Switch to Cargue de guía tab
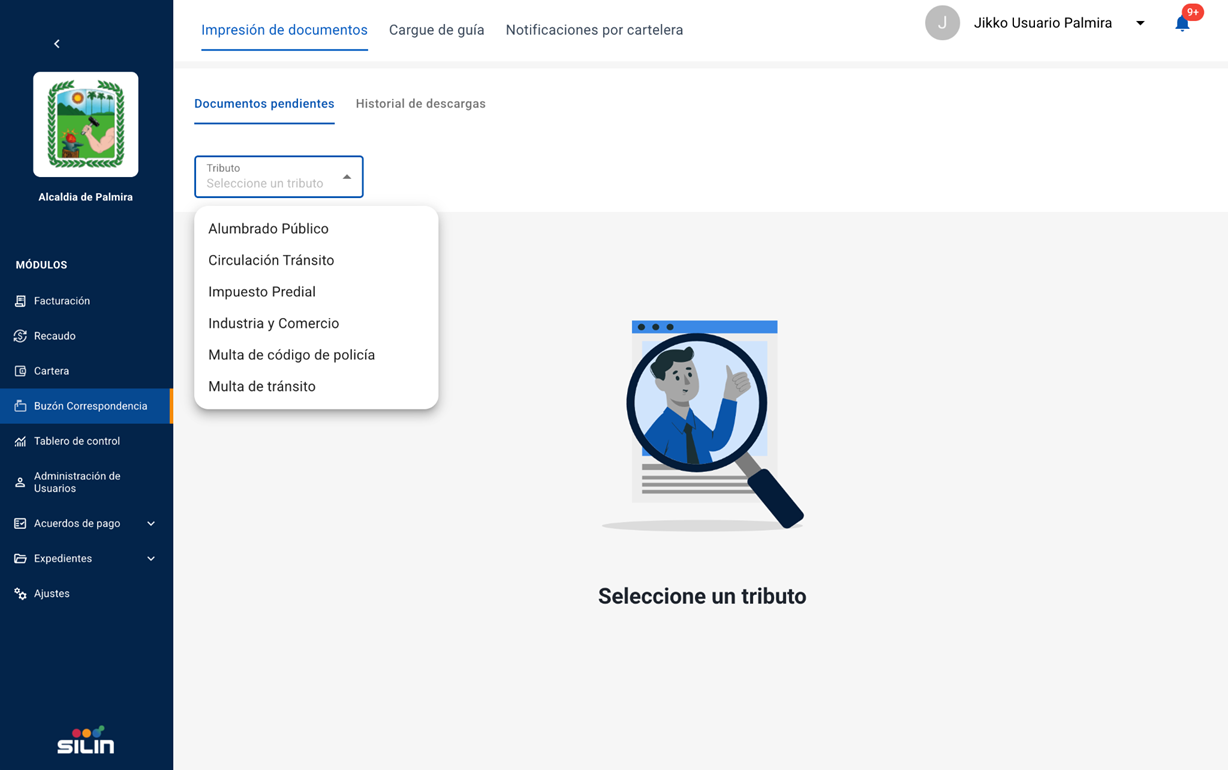 tap(436, 30)
